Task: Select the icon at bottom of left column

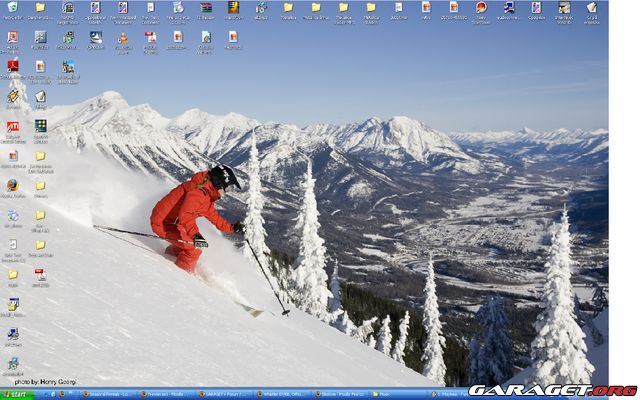Action: 12,364
